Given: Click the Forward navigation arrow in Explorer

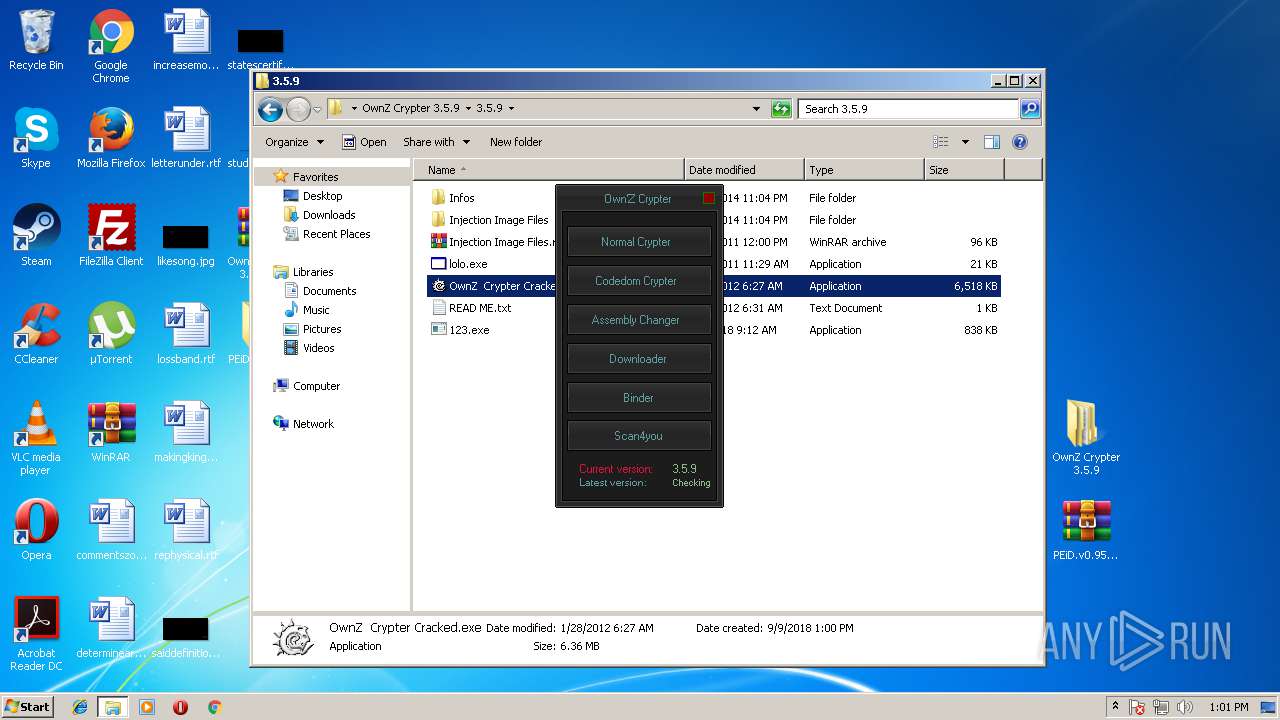Looking at the screenshot, I should 298,109.
